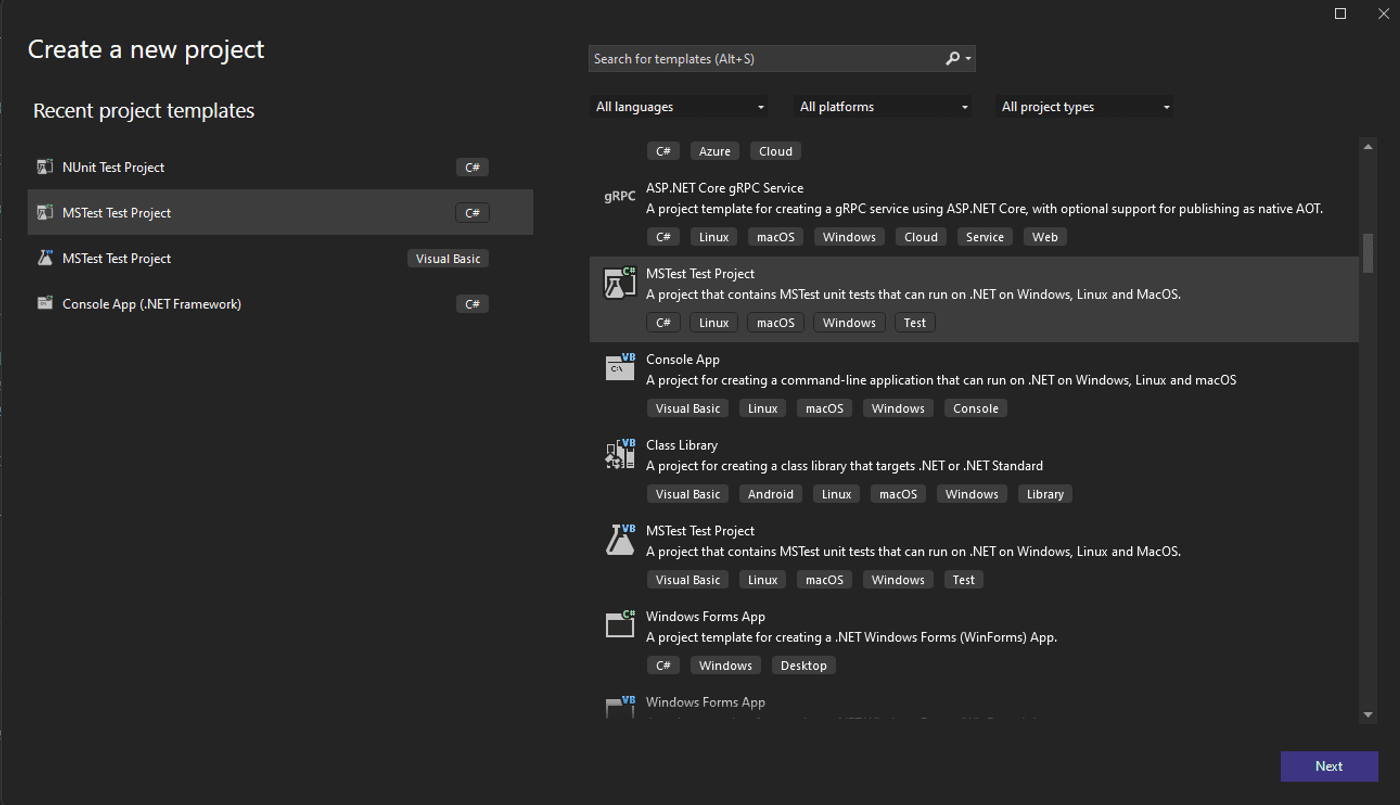Click the Android tag under Class Library
1400x805 pixels.
(771, 494)
